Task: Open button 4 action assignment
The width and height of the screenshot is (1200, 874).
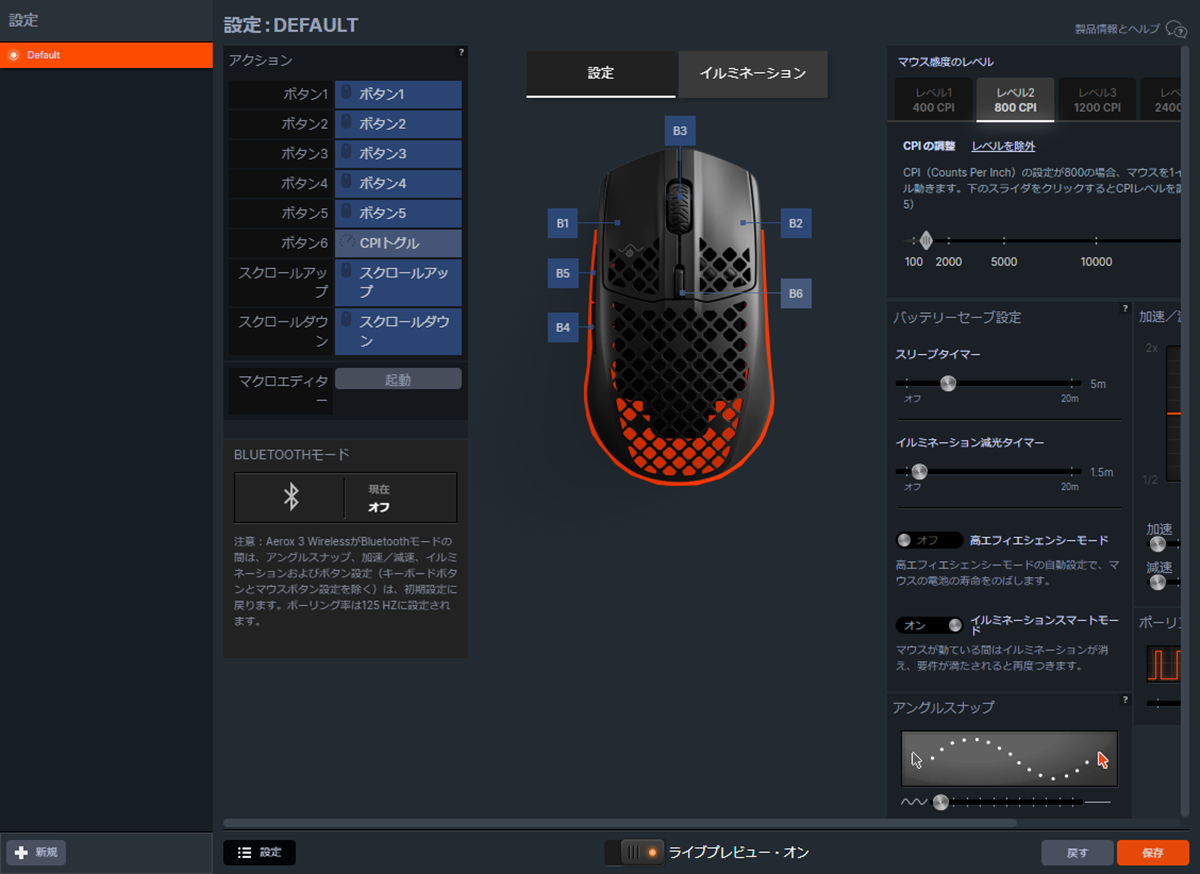Action: click(x=398, y=184)
